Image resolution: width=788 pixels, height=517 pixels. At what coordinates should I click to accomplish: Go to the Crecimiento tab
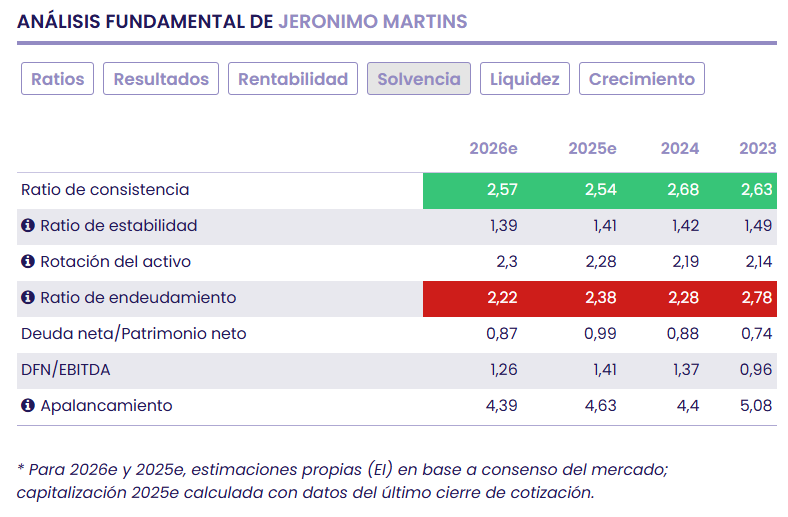(642, 79)
